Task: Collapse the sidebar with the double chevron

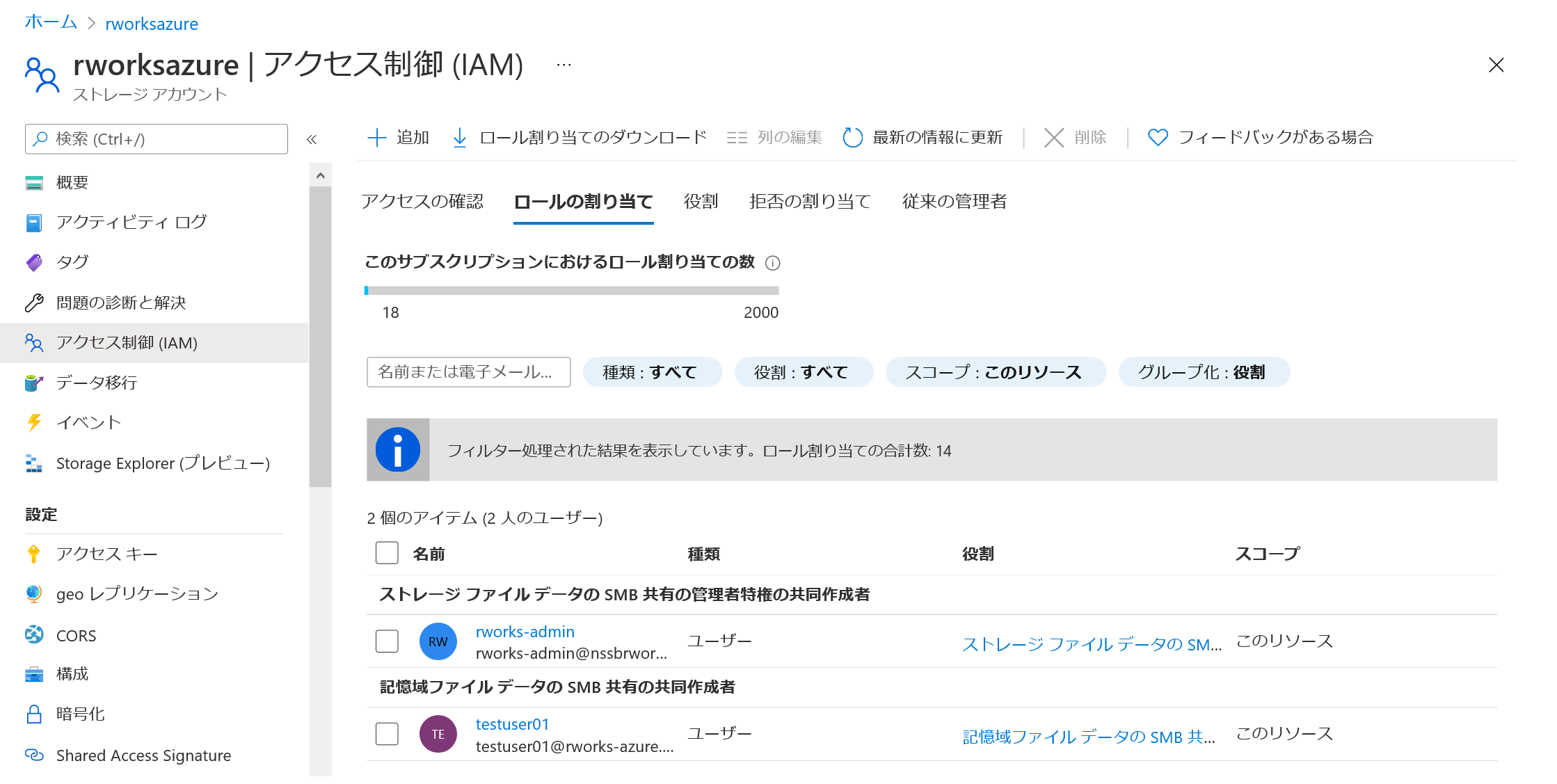Action: click(312, 139)
